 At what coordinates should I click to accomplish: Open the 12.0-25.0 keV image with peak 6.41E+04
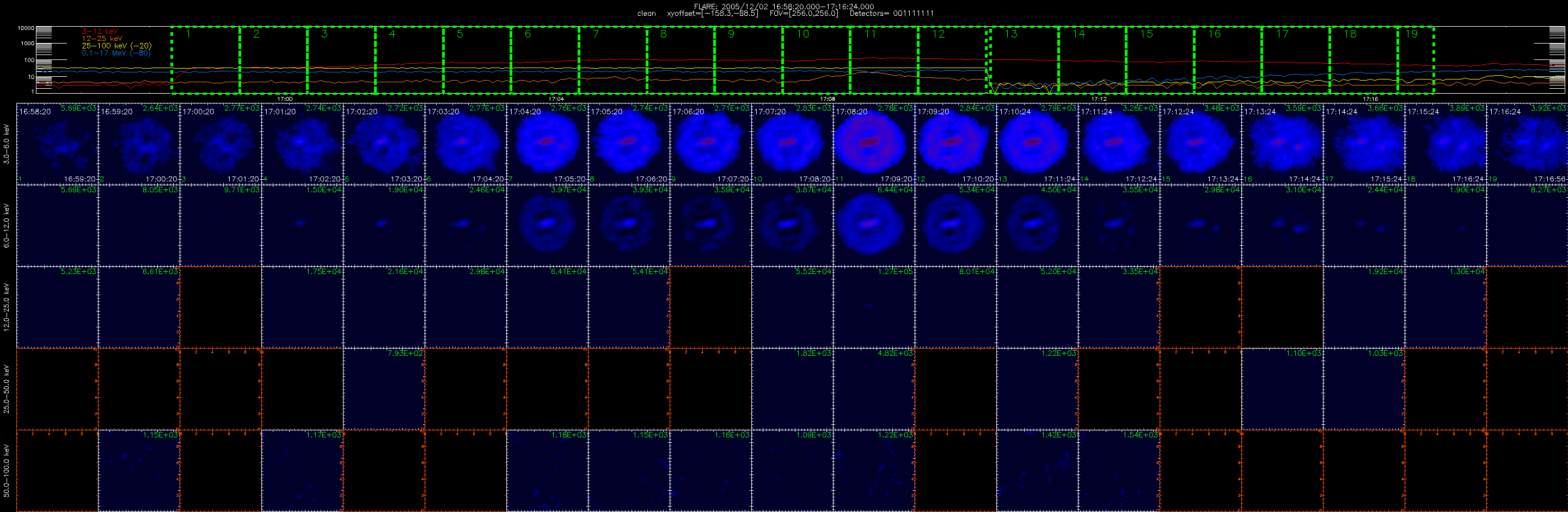(547, 307)
